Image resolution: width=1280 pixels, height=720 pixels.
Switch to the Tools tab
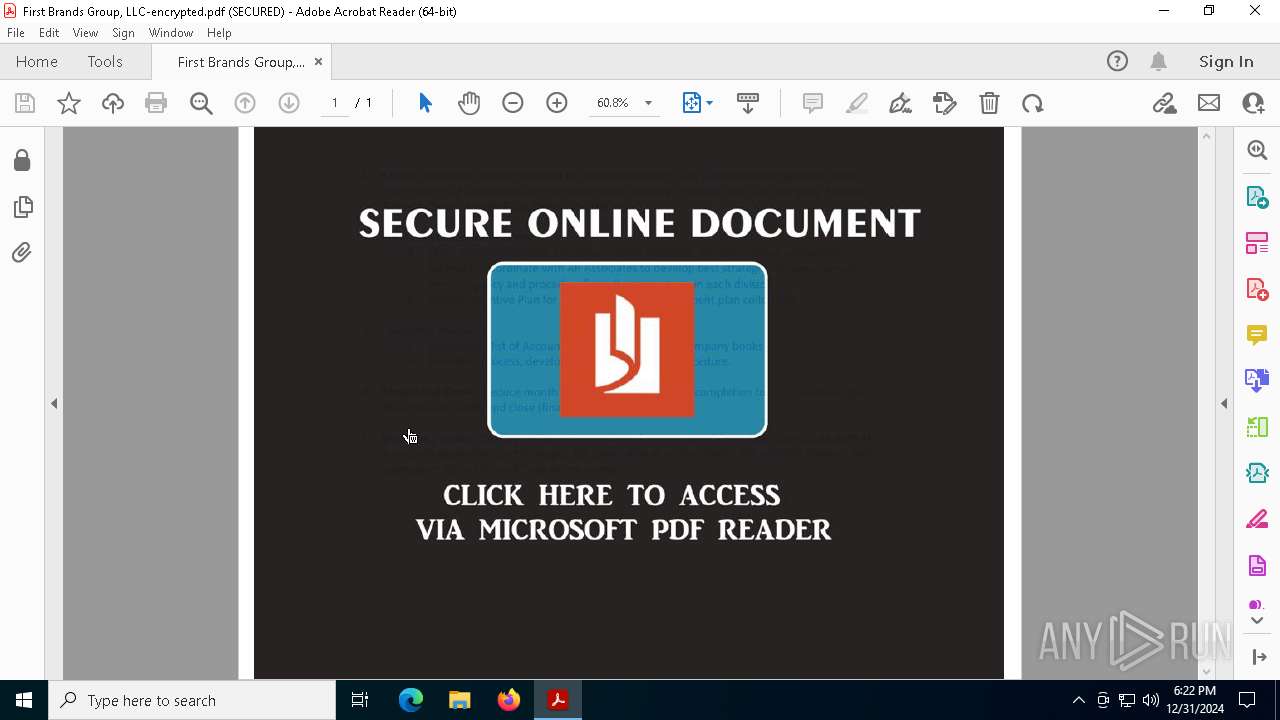[105, 62]
